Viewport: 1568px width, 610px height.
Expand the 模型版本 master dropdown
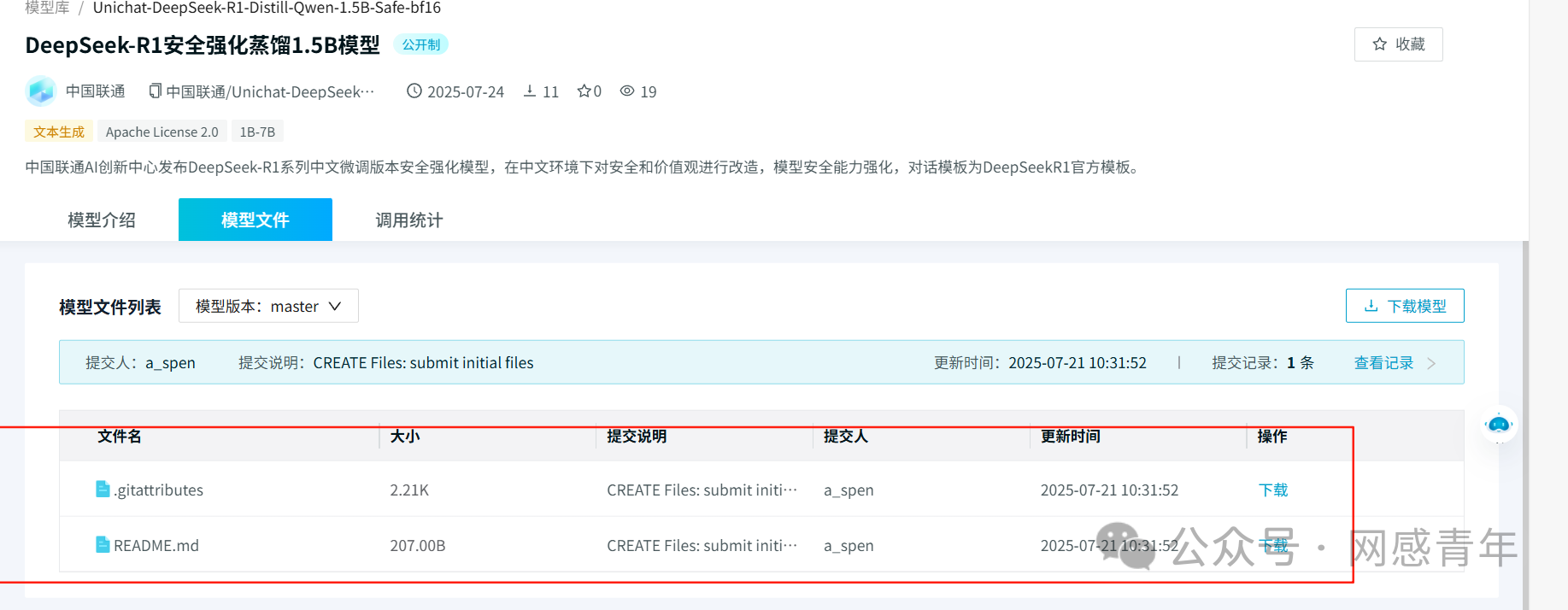point(268,306)
